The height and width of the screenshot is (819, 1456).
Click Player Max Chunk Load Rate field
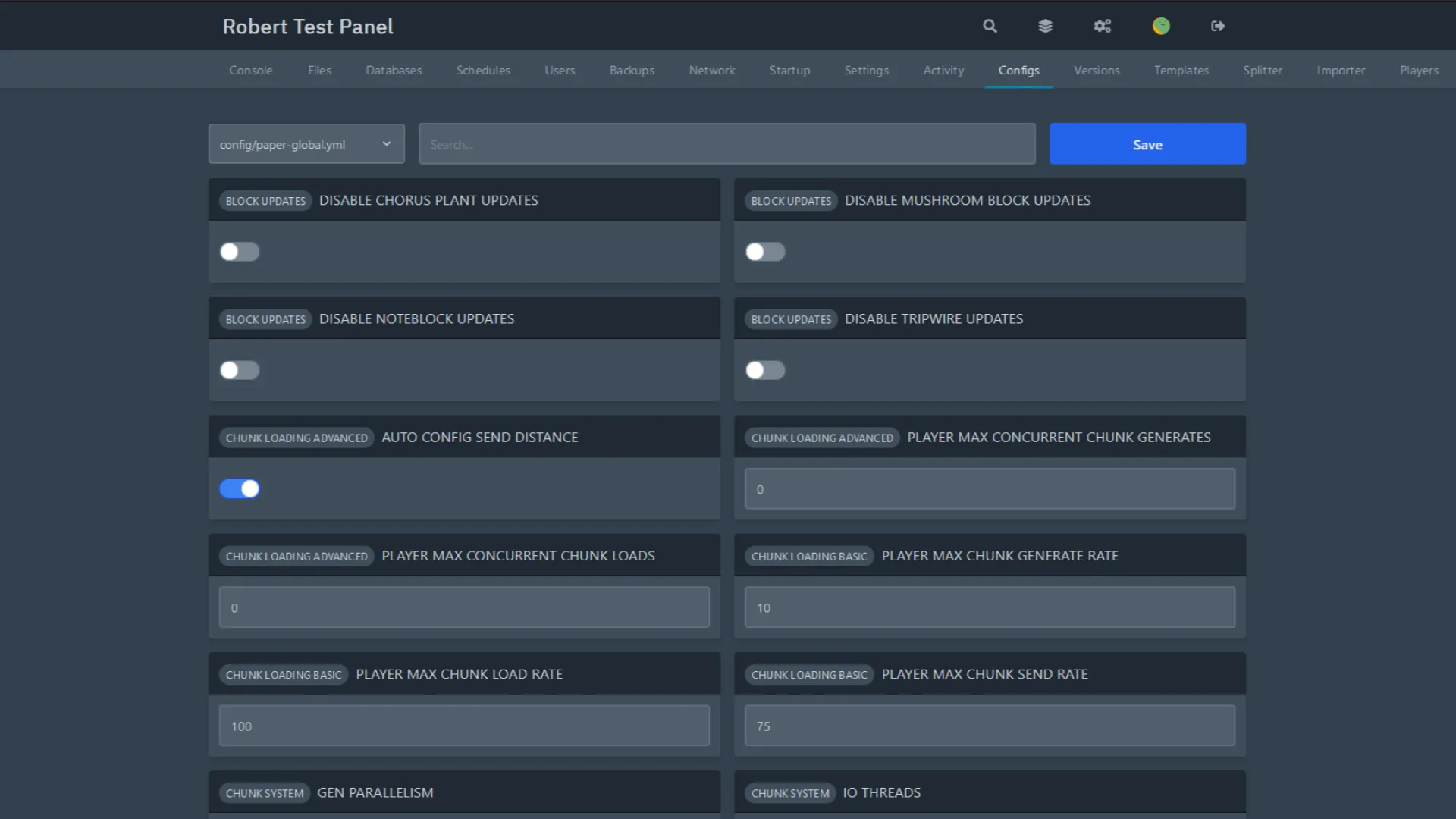[x=464, y=726]
